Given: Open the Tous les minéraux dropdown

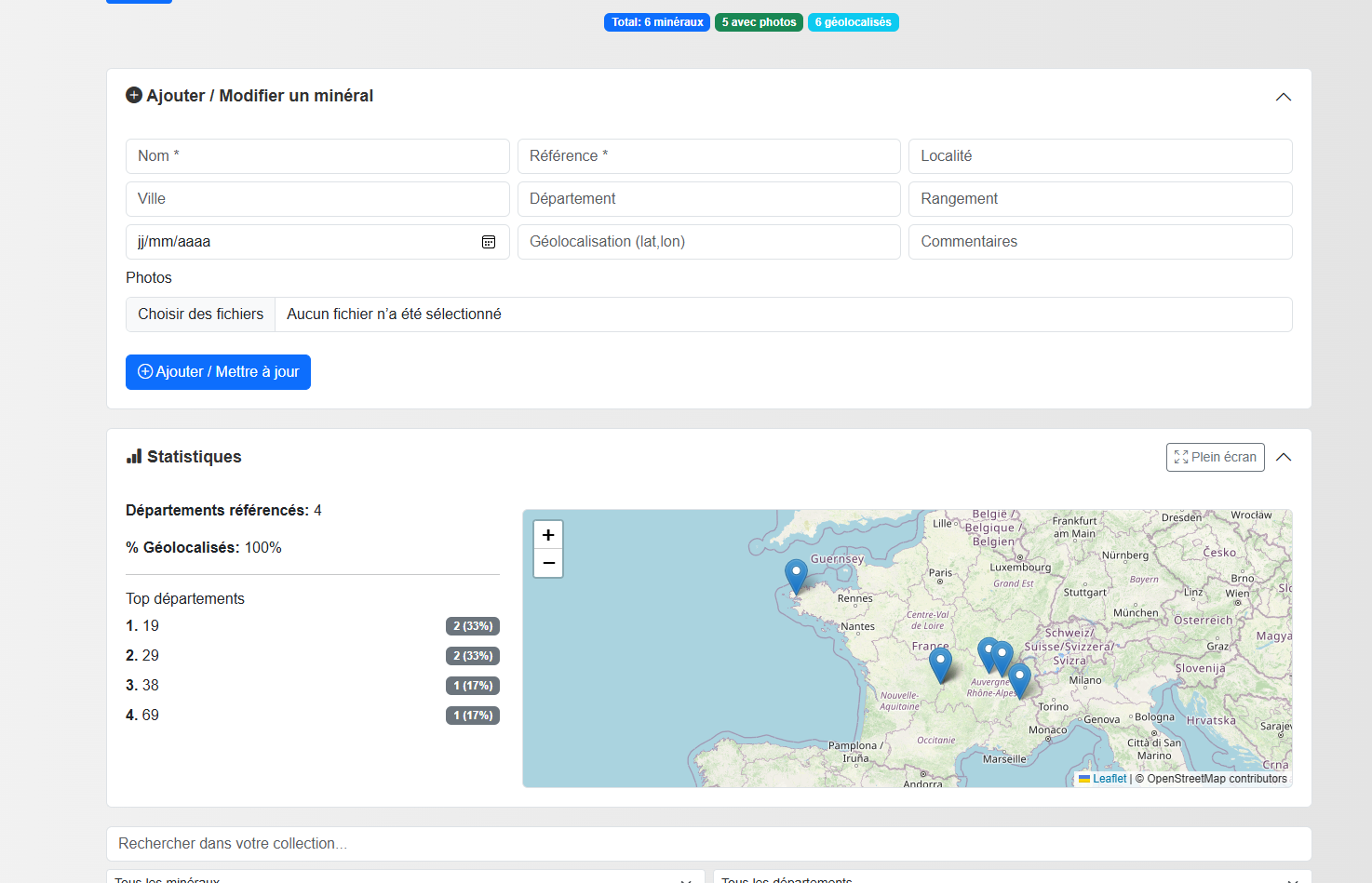Looking at the screenshot, I should [405, 877].
